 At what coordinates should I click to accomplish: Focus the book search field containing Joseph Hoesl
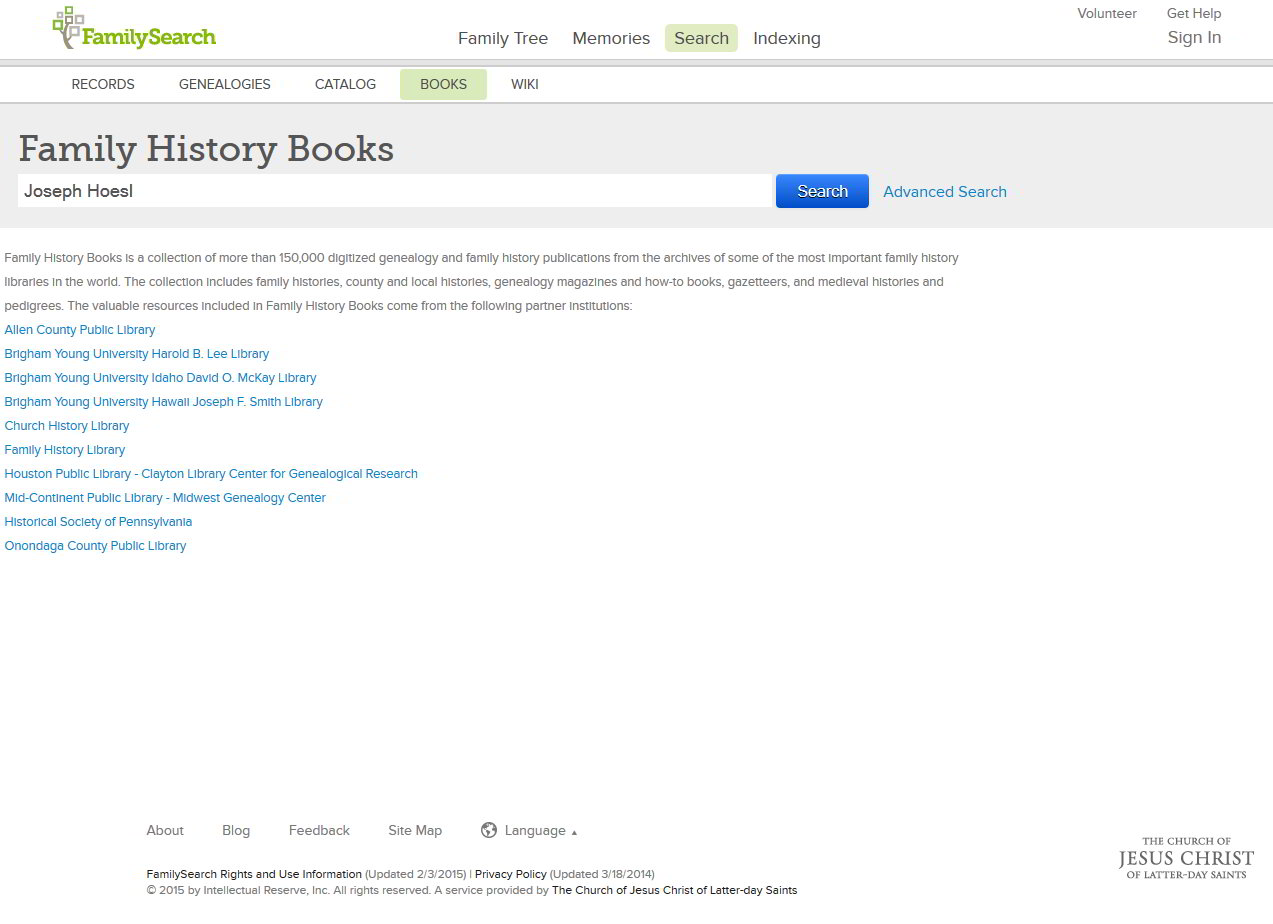pyautogui.click(x=395, y=191)
